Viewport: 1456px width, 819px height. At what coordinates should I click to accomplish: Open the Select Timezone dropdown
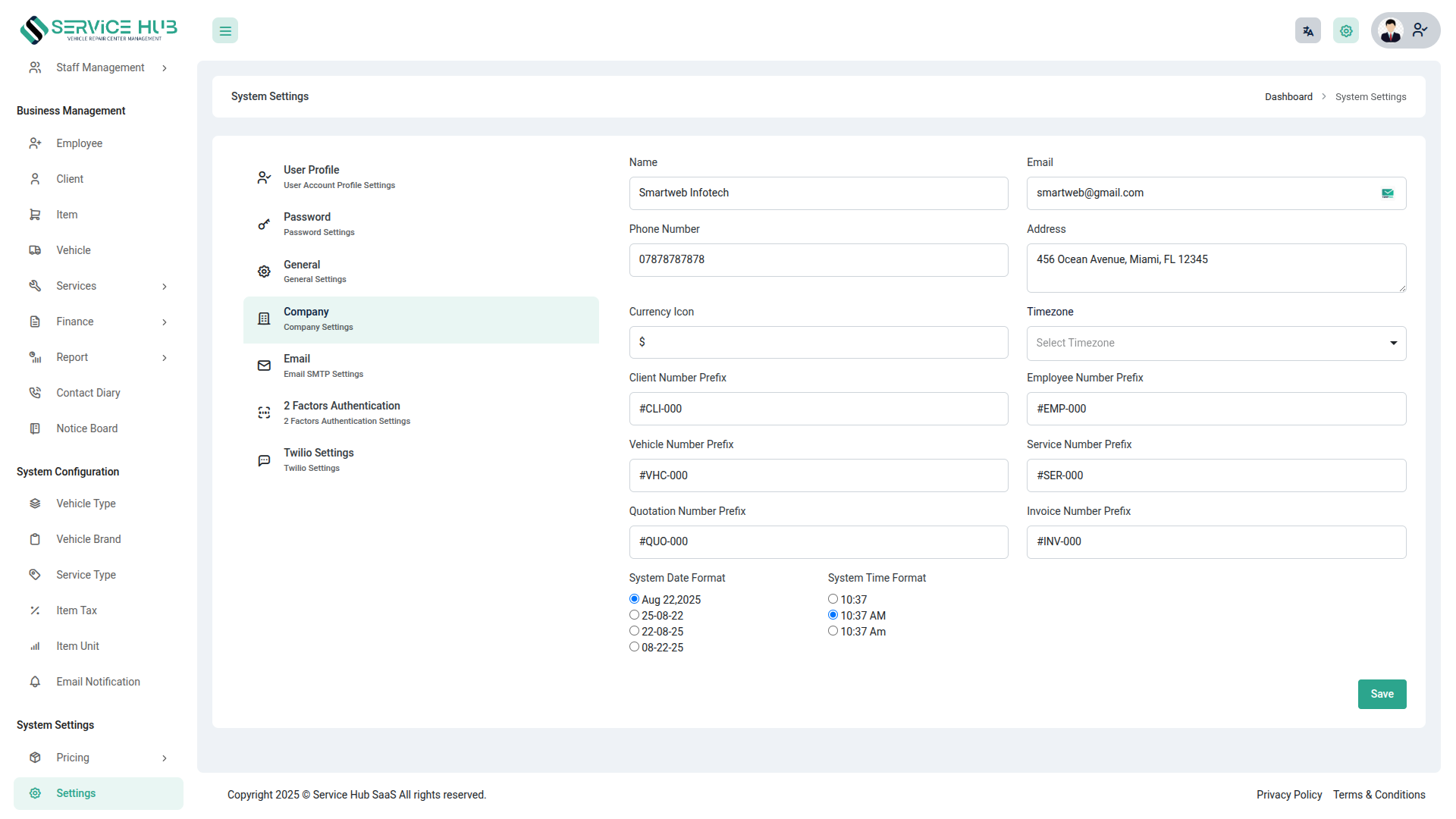(1216, 344)
